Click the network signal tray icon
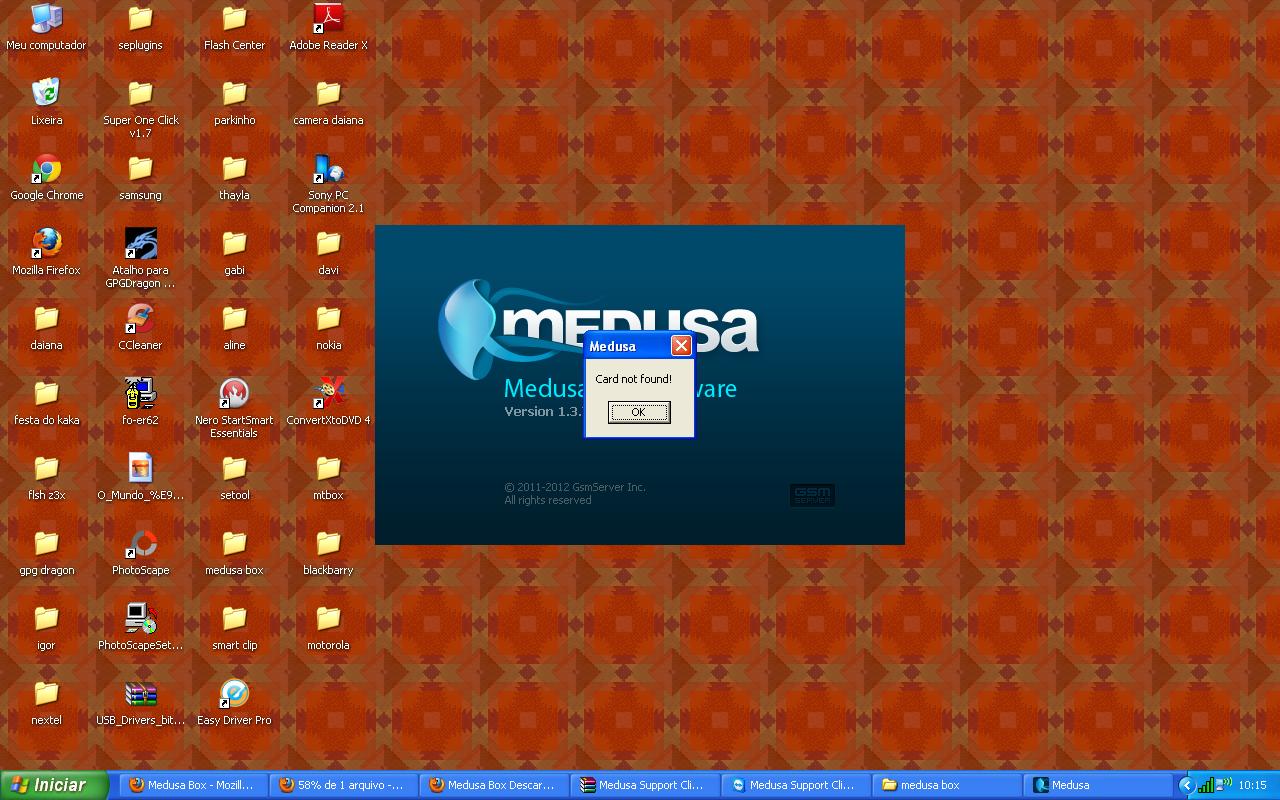This screenshot has width=1280, height=800. tap(1207, 785)
